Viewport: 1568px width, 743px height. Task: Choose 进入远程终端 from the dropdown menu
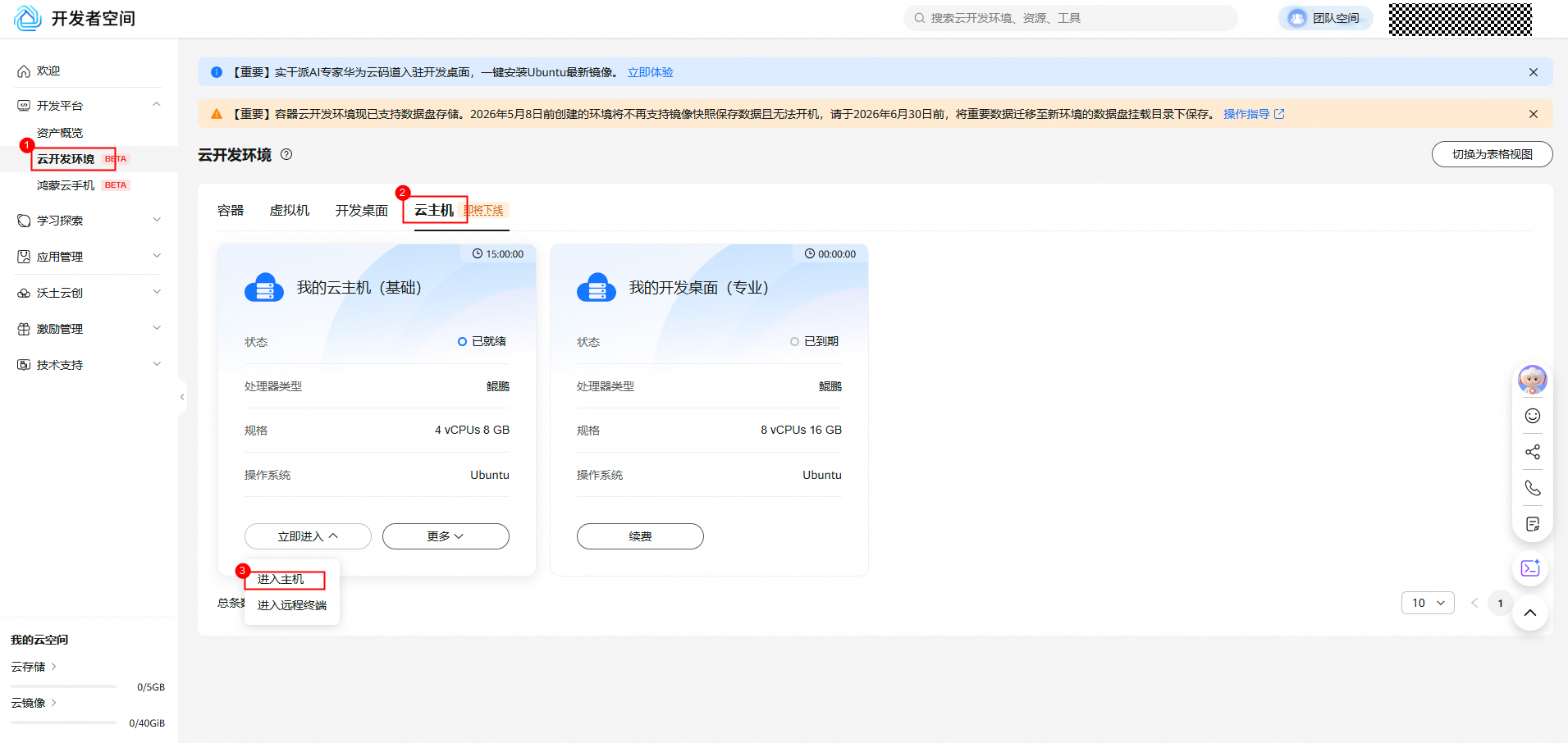292,605
